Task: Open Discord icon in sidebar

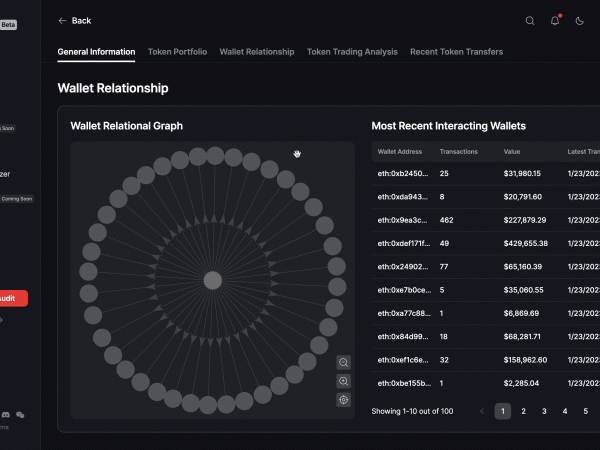Action: coord(6,415)
